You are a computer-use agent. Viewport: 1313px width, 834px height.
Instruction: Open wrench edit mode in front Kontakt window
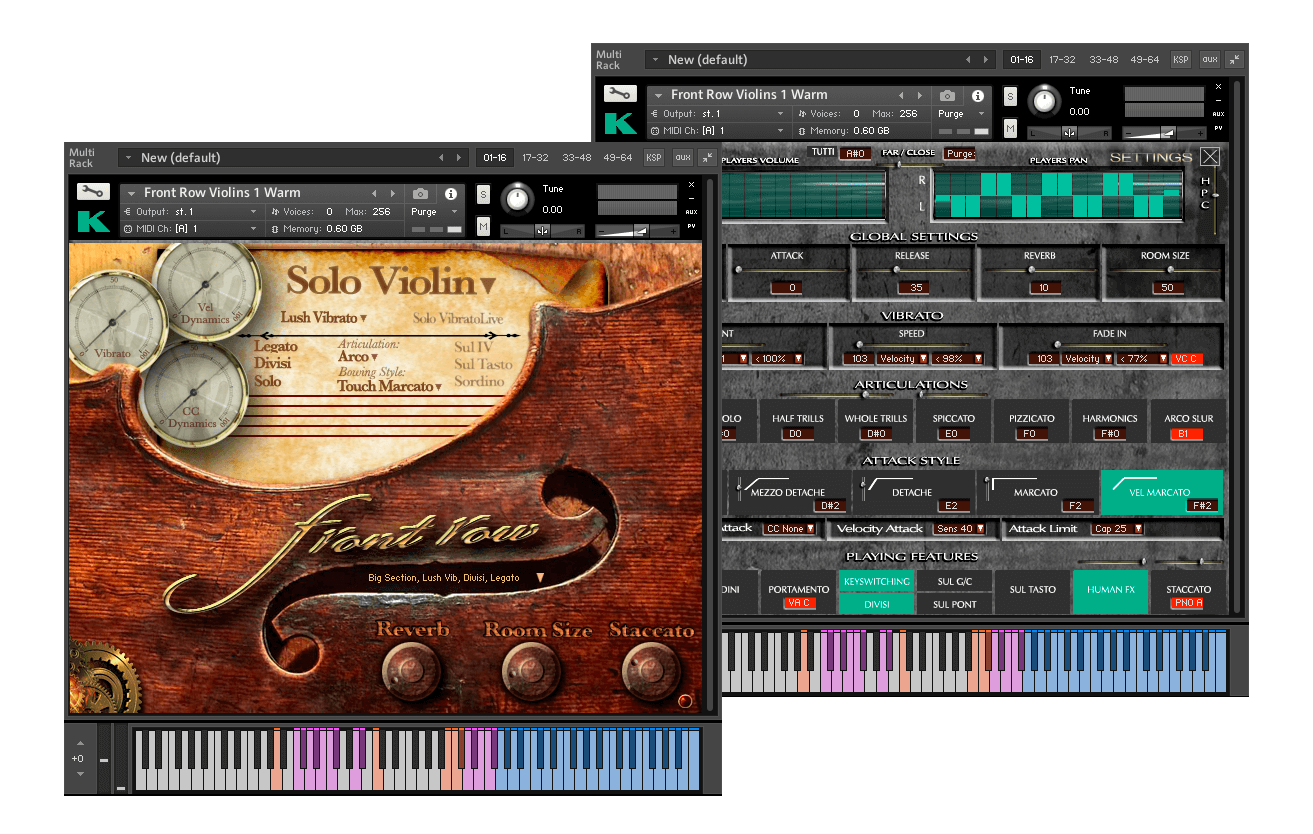(x=93, y=192)
